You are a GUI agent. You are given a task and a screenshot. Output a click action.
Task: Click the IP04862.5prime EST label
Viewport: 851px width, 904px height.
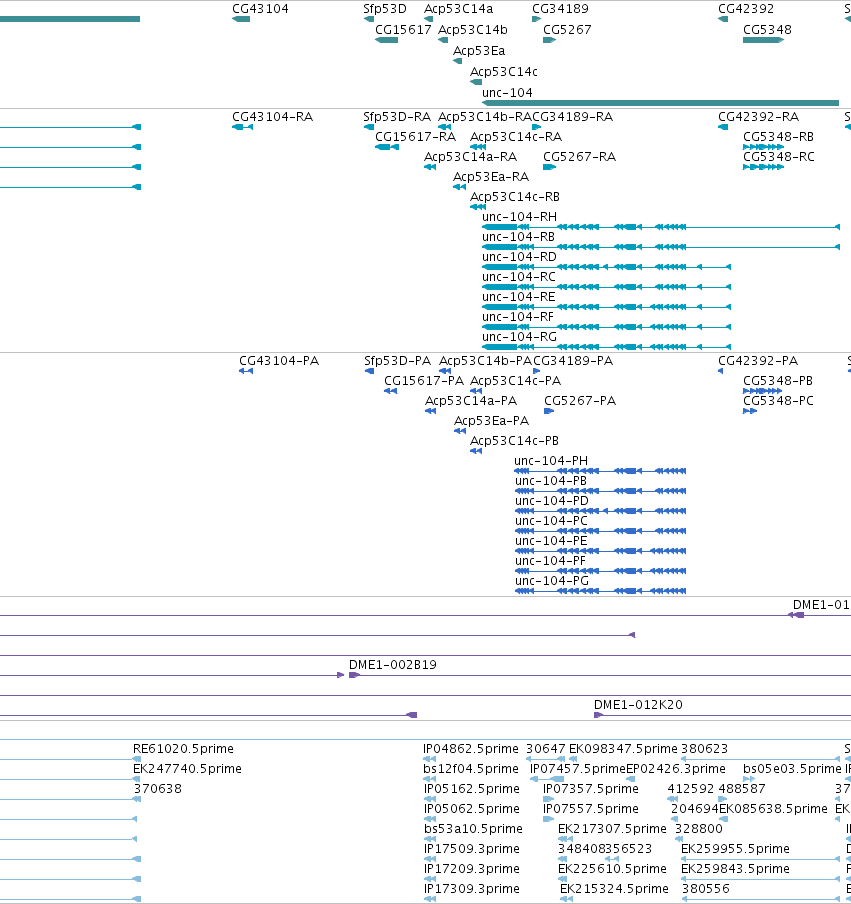[470, 748]
